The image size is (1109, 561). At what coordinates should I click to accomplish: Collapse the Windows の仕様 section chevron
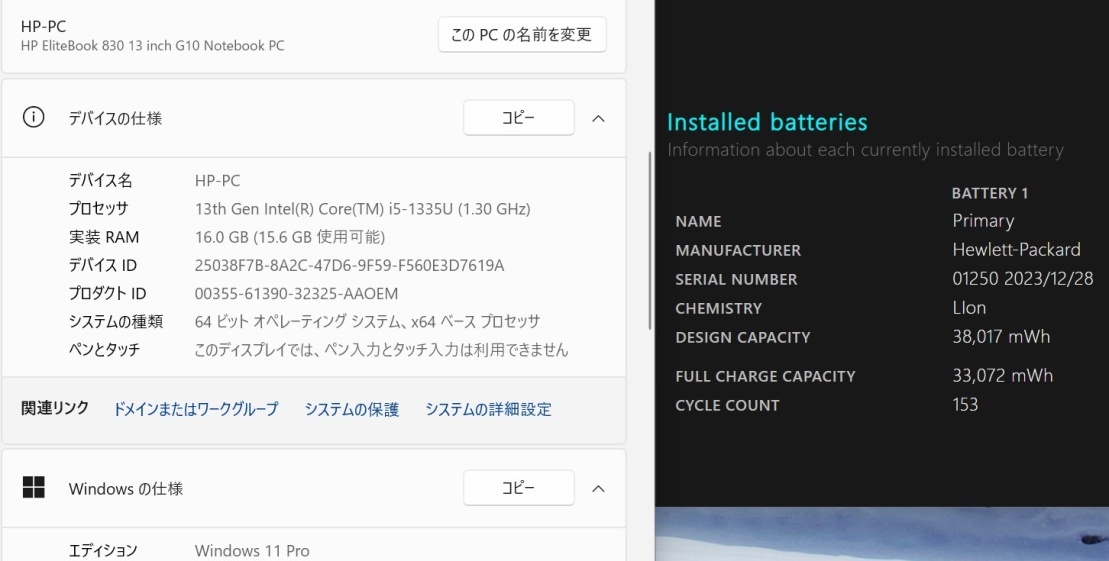click(598, 488)
